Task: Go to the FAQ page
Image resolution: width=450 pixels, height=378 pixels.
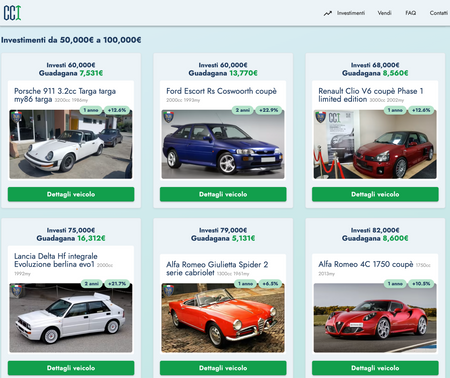Action: [x=411, y=13]
